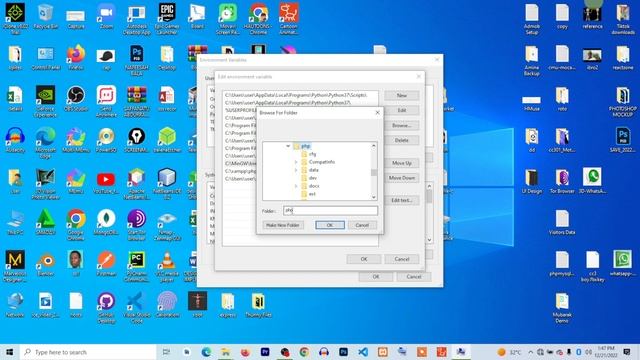Launch Epic Games Launcher shortcut

[x=167, y=18]
